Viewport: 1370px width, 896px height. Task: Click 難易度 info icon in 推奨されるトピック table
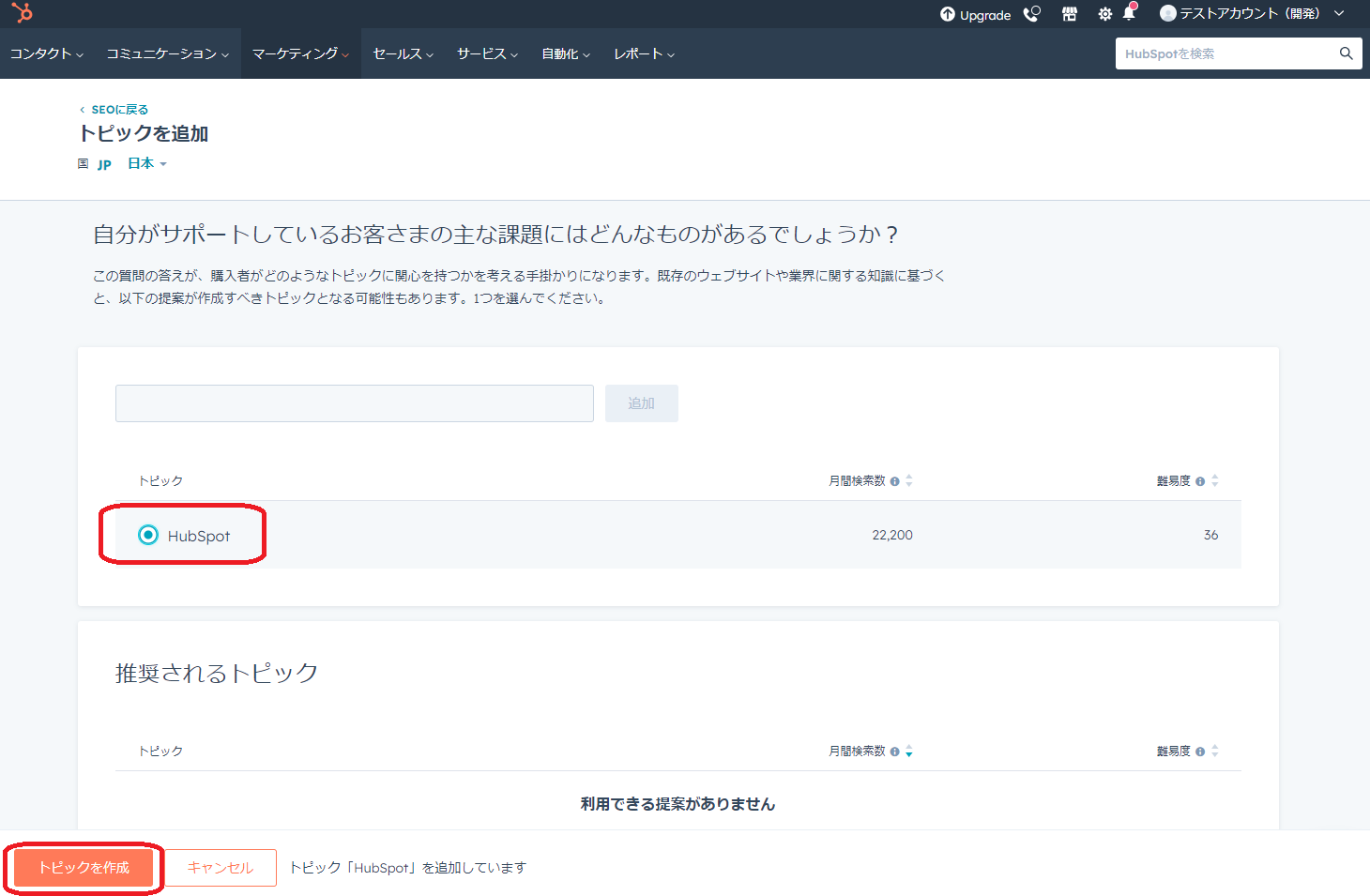click(x=1200, y=752)
